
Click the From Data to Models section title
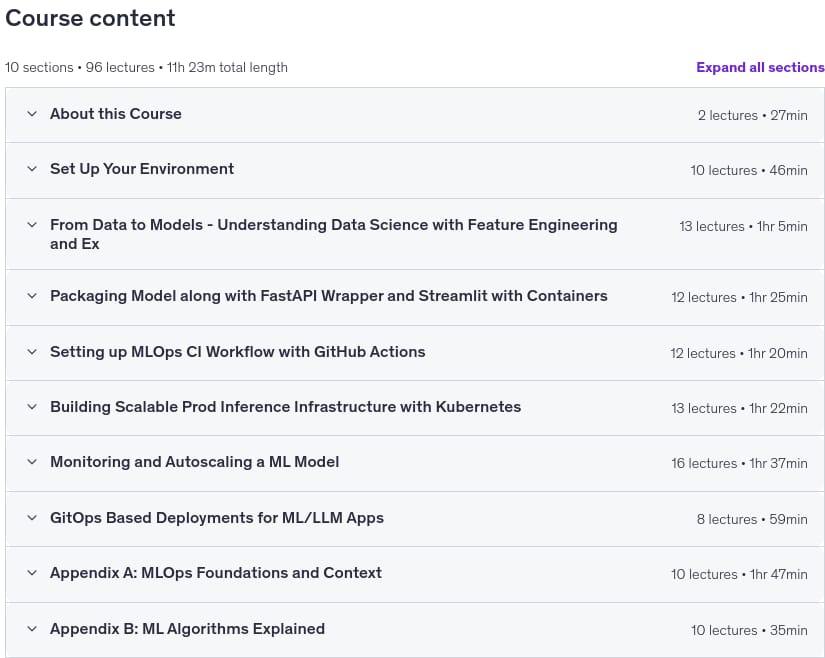click(334, 234)
